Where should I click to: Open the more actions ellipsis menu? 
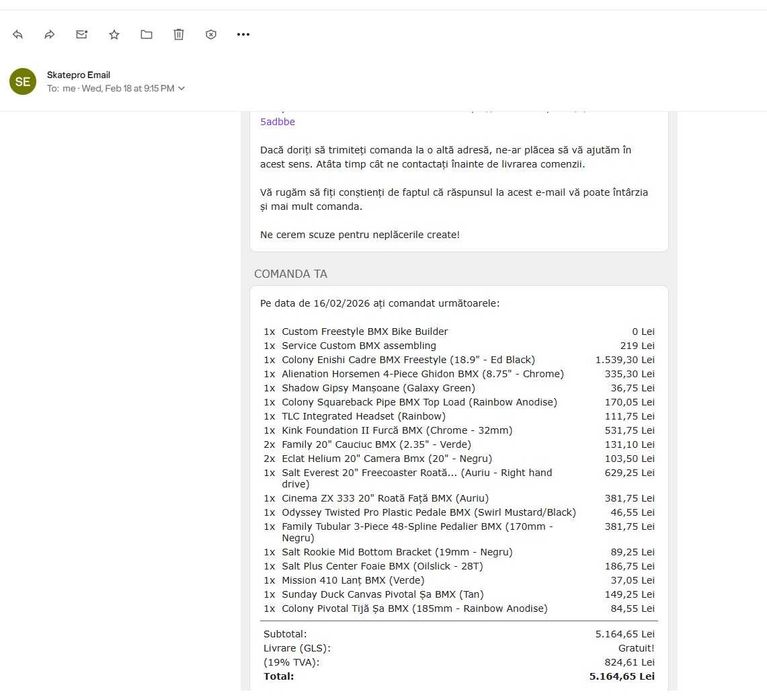(x=243, y=34)
